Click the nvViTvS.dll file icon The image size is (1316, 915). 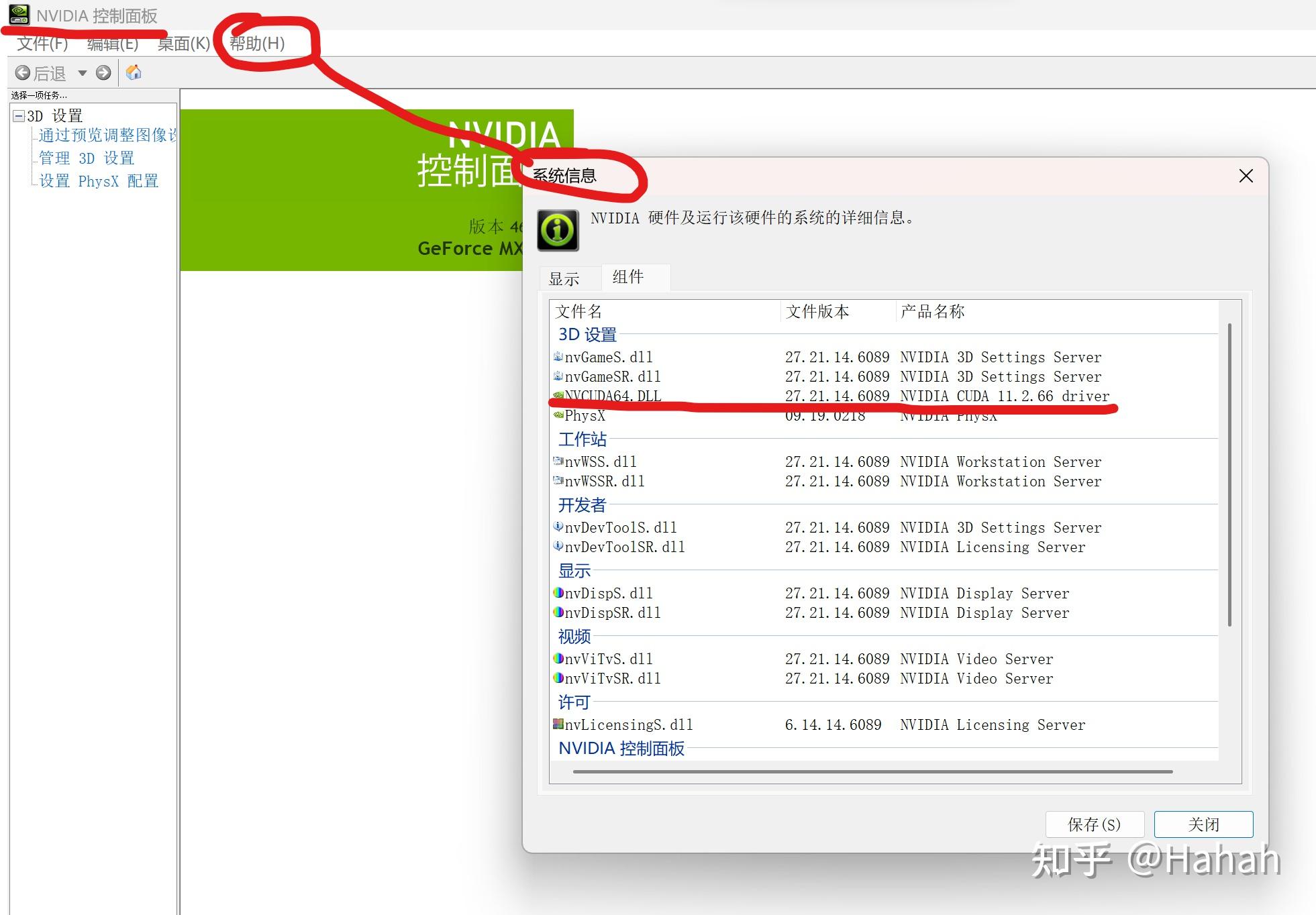coord(558,658)
